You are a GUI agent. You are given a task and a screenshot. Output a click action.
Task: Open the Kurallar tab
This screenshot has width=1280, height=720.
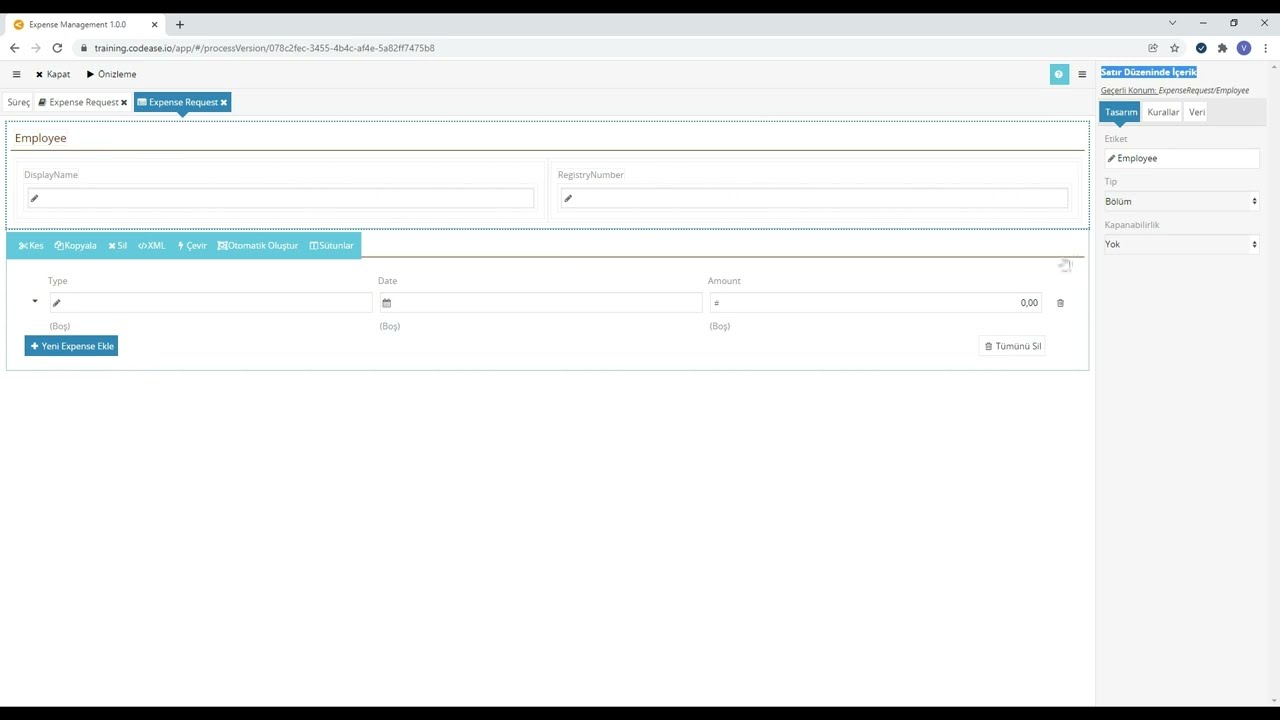(1163, 112)
